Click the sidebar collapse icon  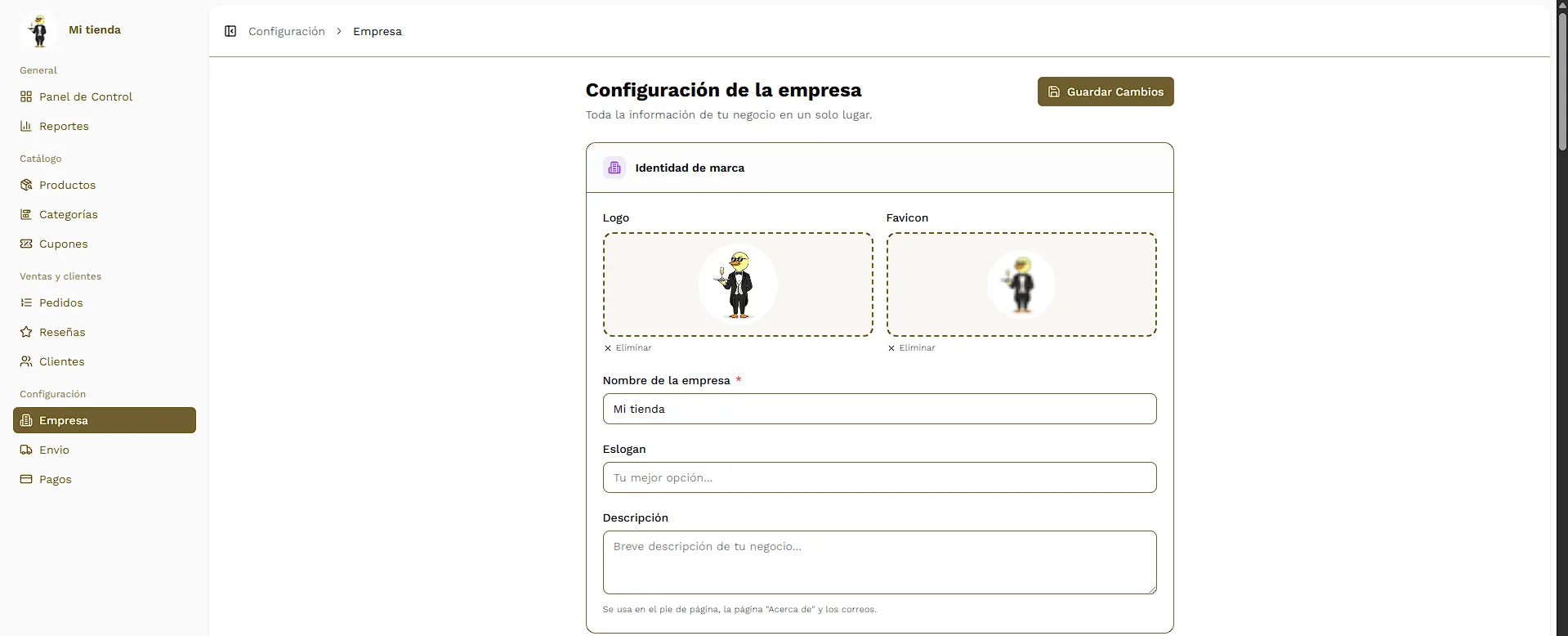(230, 31)
